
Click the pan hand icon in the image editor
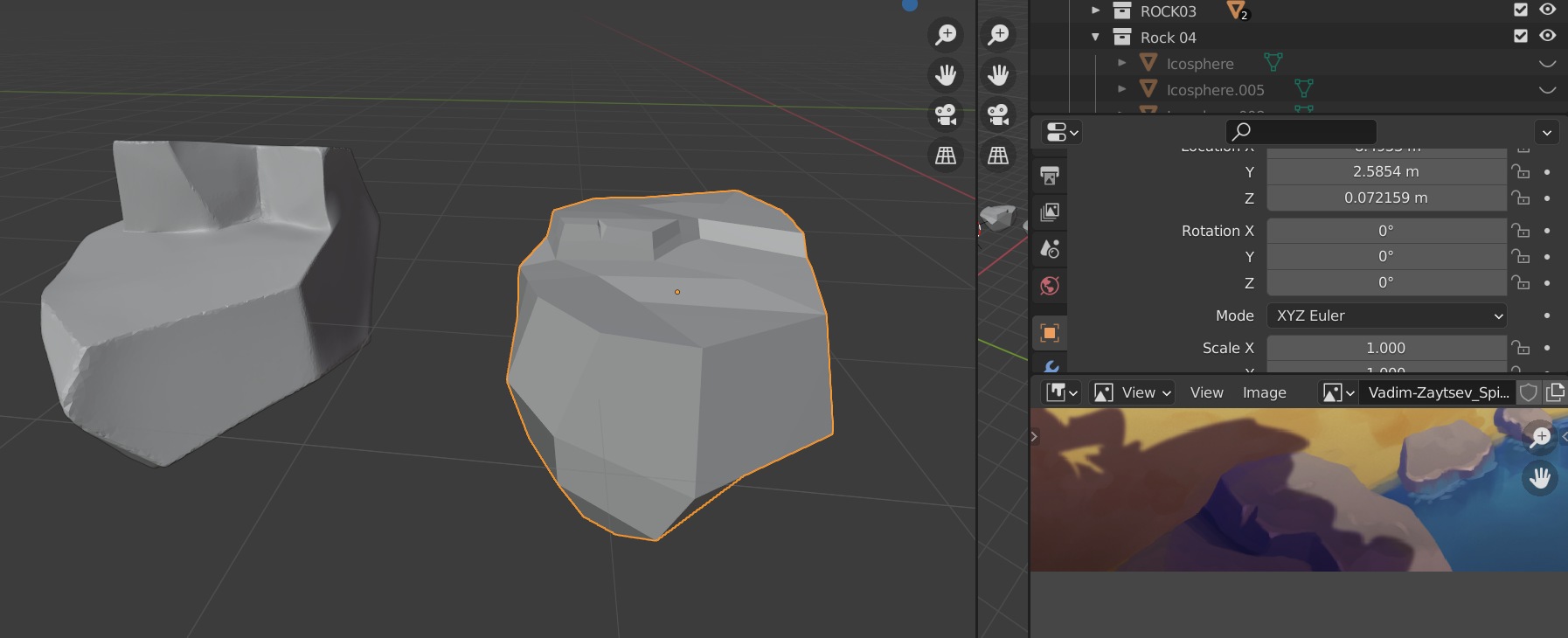(1540, 478)
